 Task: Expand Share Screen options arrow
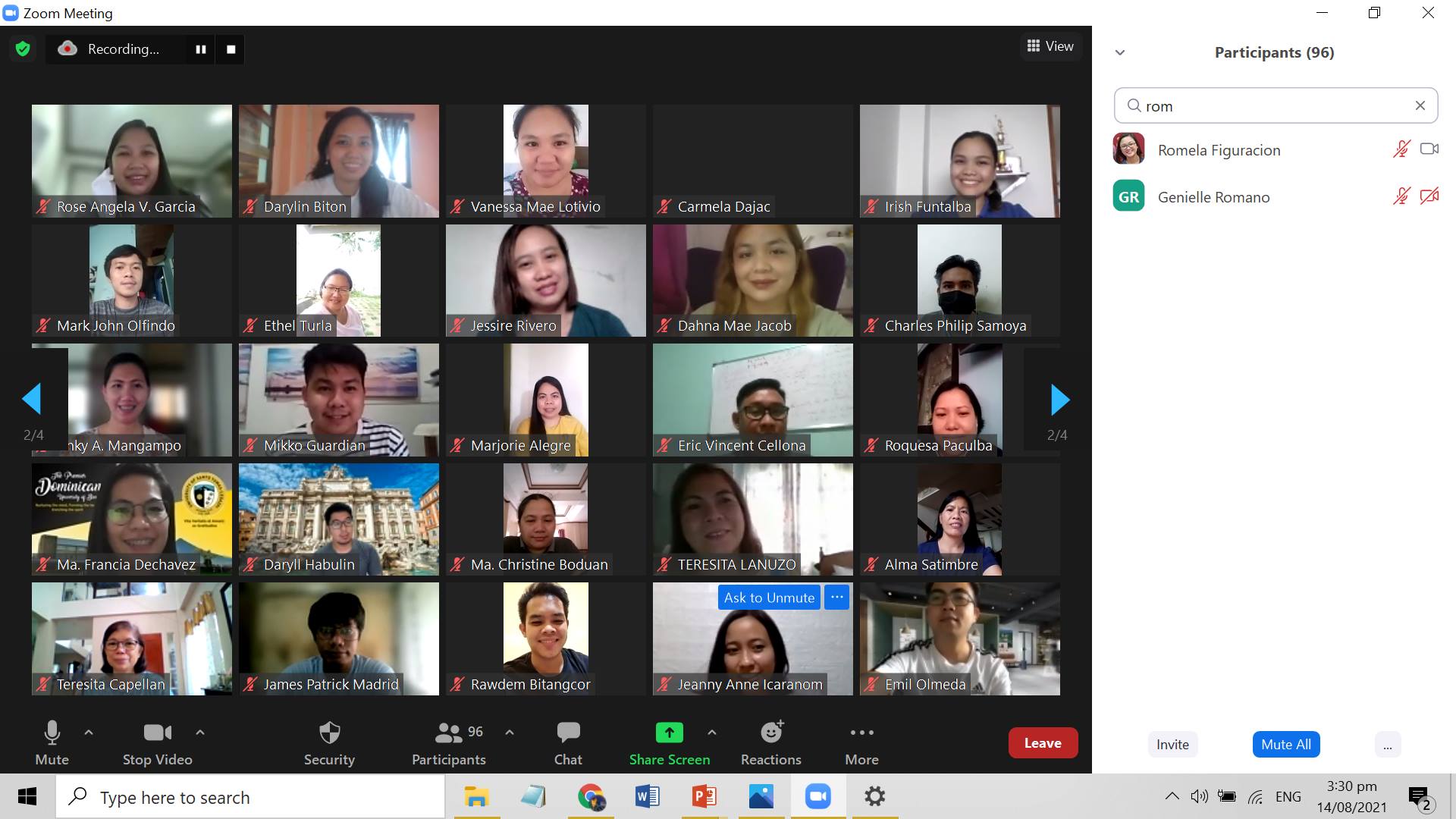click(711, 733)
